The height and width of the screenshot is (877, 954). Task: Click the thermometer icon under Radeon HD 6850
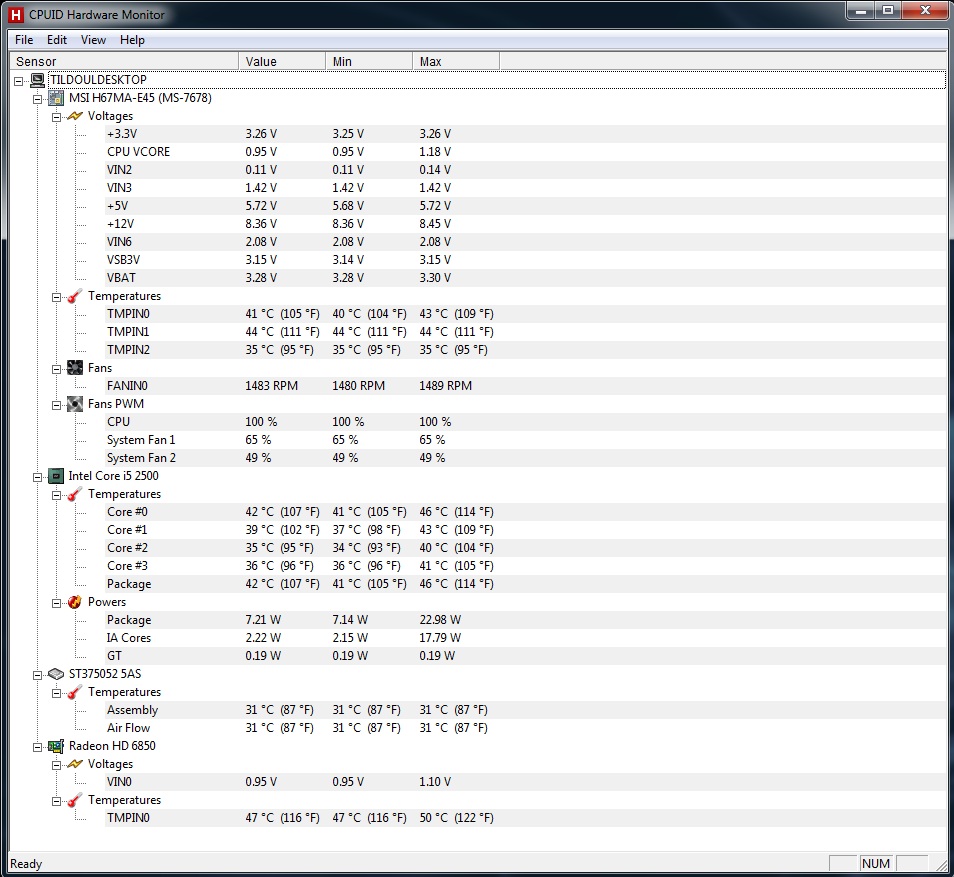(75, 800)
